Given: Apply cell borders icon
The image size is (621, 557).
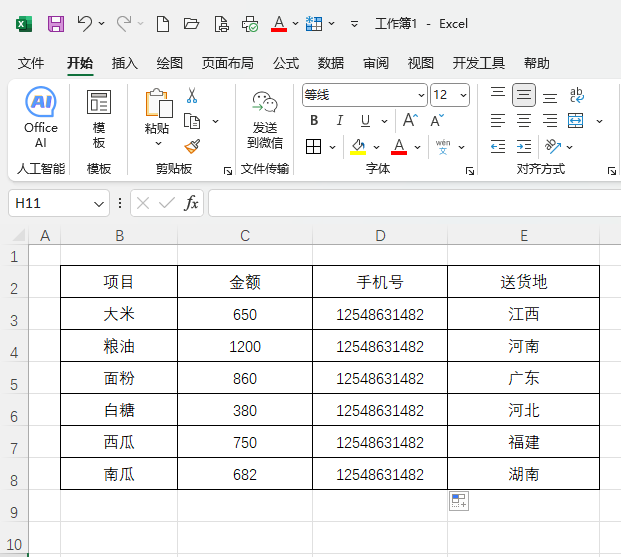Looking at the screenshot, I should [314, 147].
